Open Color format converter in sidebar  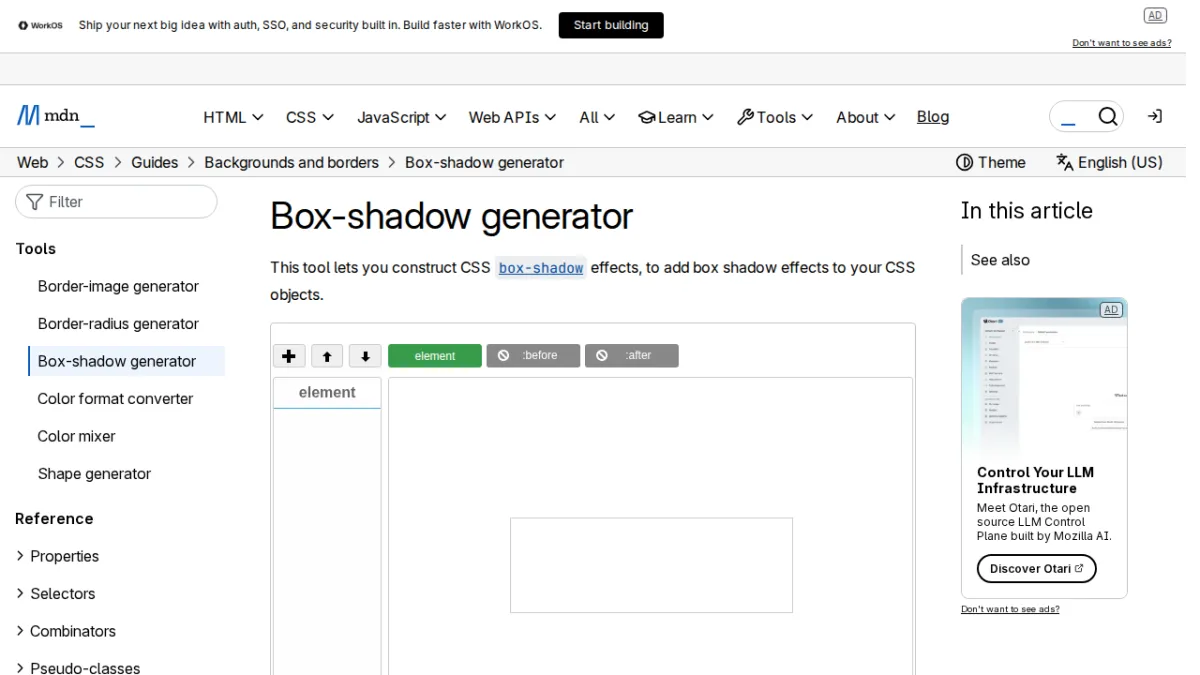(x=115, y=399)
